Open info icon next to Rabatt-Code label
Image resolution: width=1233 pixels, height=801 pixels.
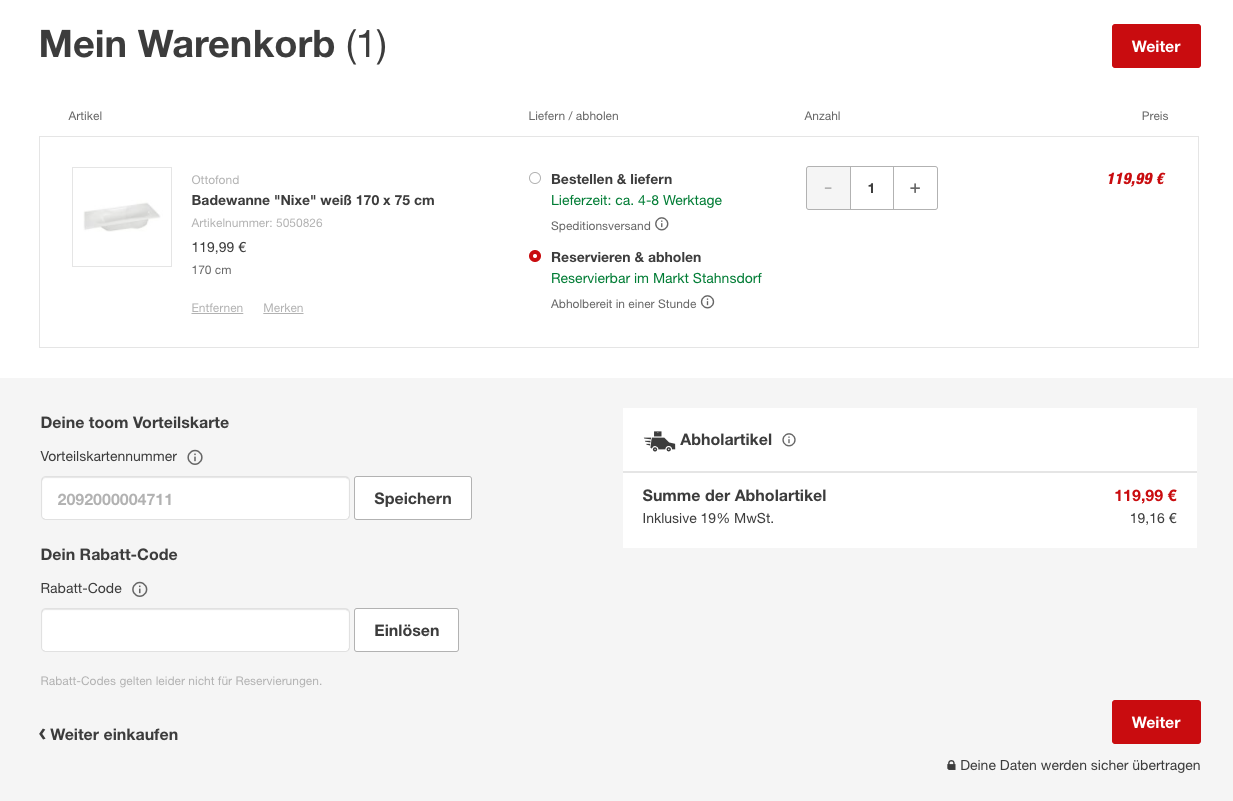tap(140, 590)
